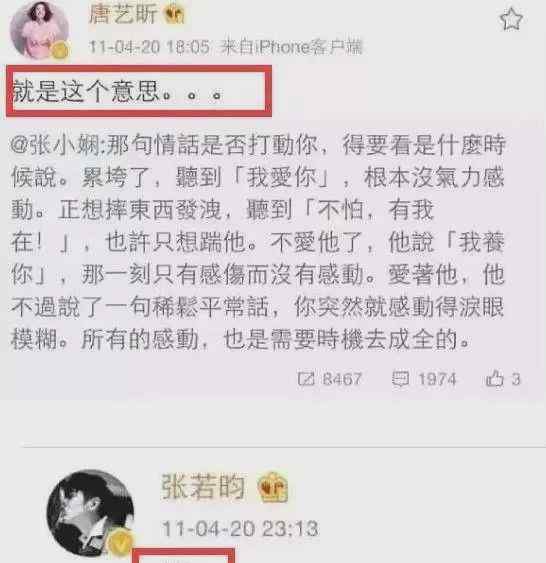
Task: Click the 11-04-20 23:13 timestamp
Action: point(240,529)
